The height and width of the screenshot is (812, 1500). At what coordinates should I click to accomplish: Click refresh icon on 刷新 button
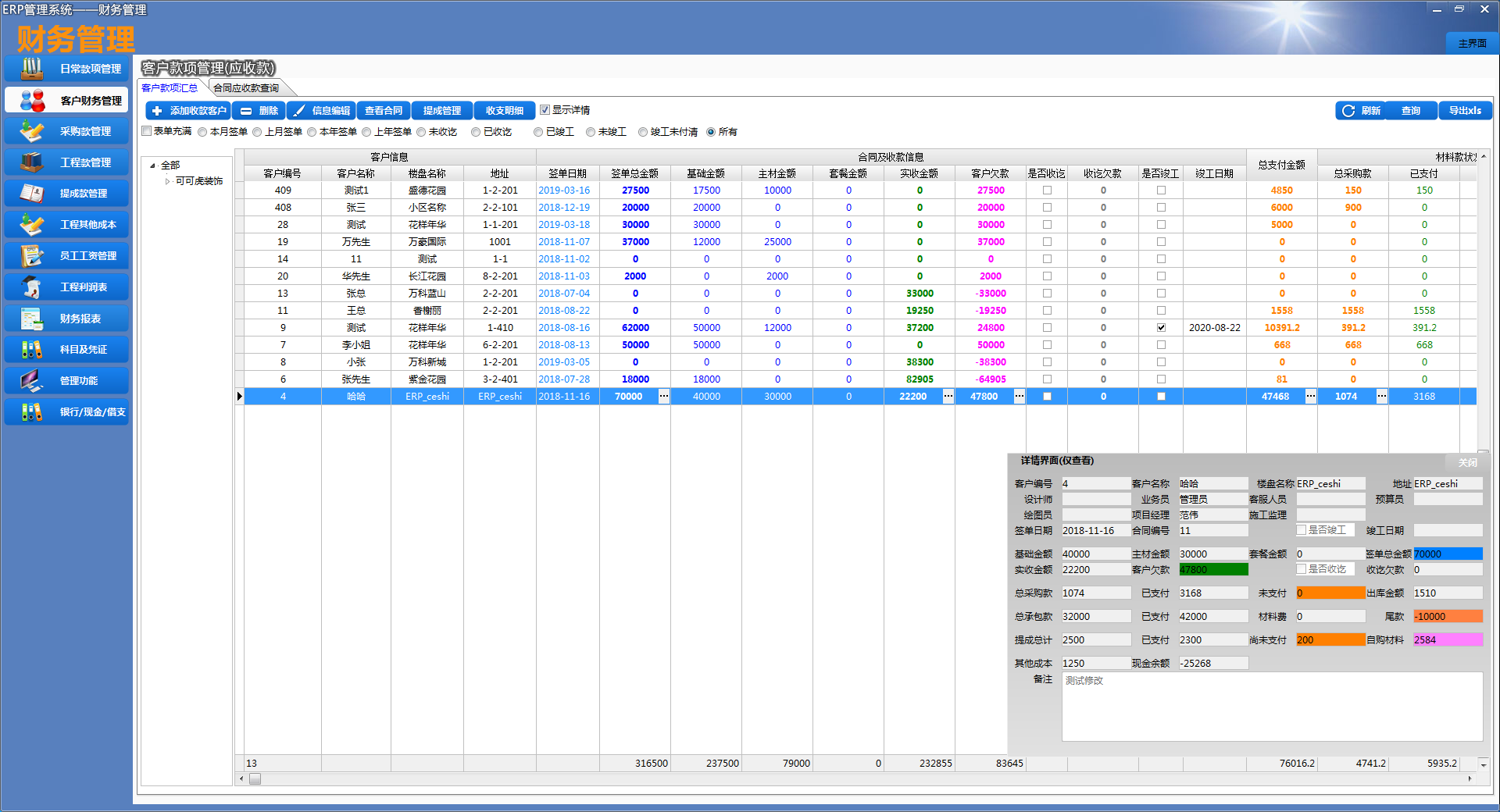pos(1348,111)
